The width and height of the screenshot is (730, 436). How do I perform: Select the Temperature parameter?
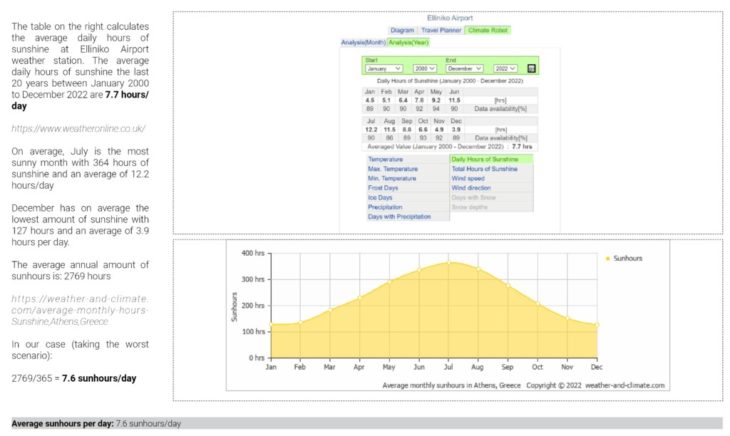(x=386, y=159)
